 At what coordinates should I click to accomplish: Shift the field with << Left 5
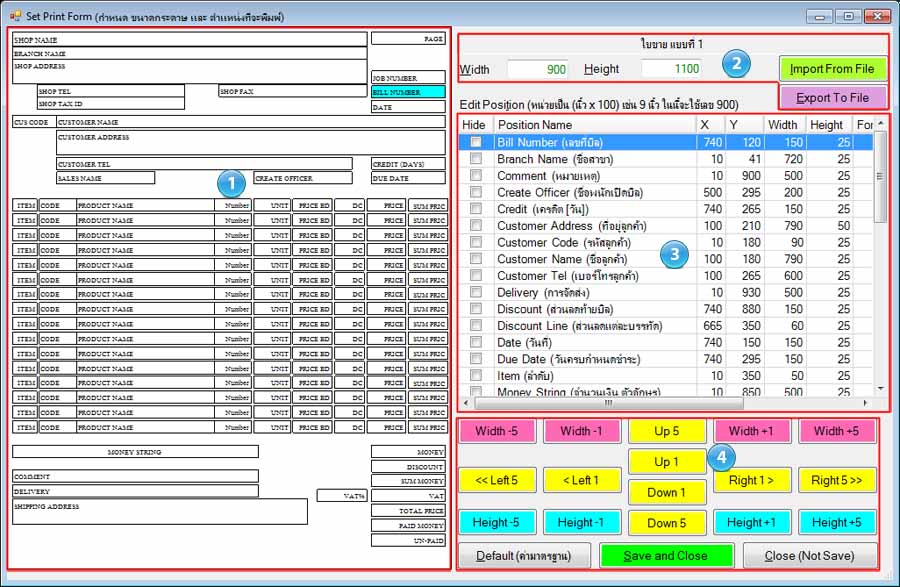point(497,480)
